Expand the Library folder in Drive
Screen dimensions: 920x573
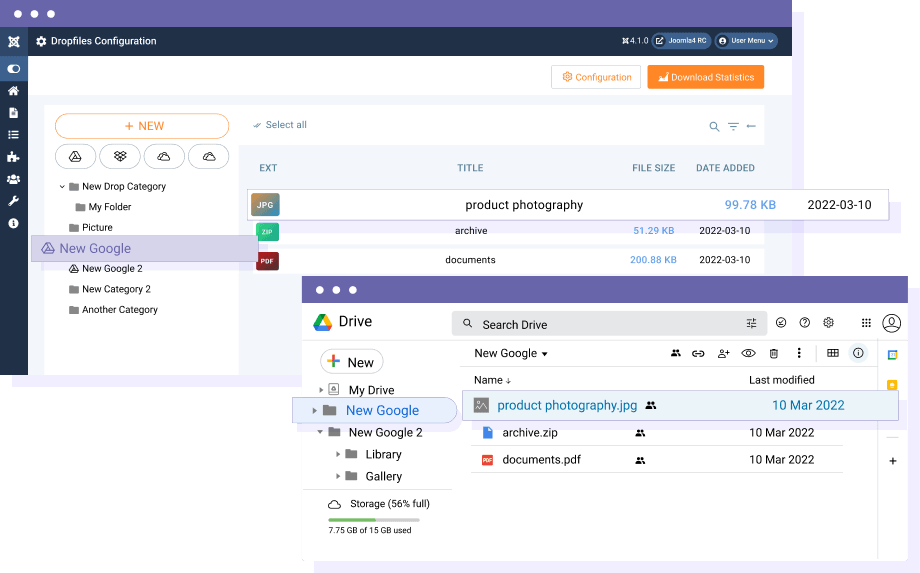pos(338,454)
